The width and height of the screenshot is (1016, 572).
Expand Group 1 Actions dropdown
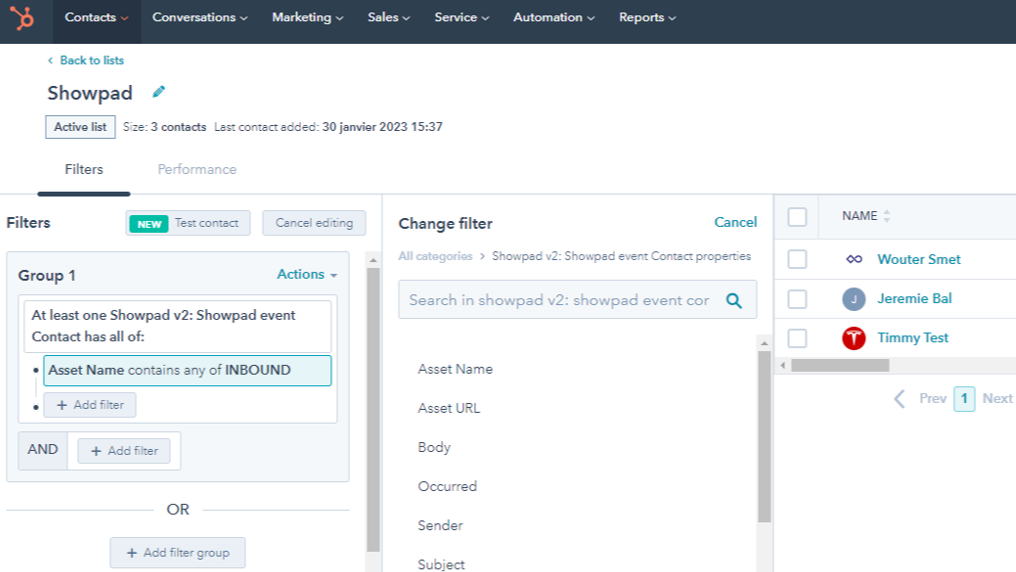click(x=307, y=275)
